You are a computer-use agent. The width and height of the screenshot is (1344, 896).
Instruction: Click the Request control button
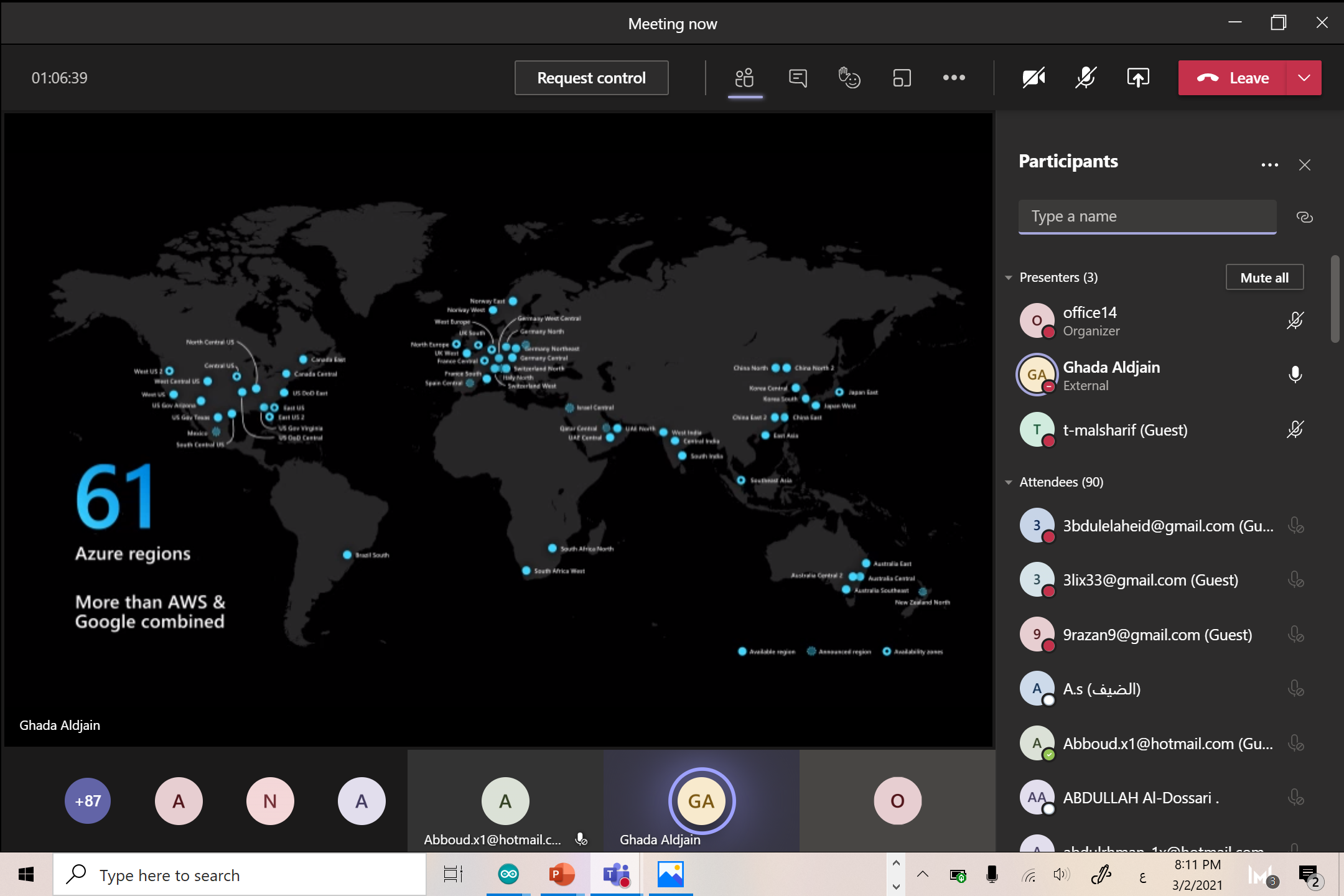[591, 78]
